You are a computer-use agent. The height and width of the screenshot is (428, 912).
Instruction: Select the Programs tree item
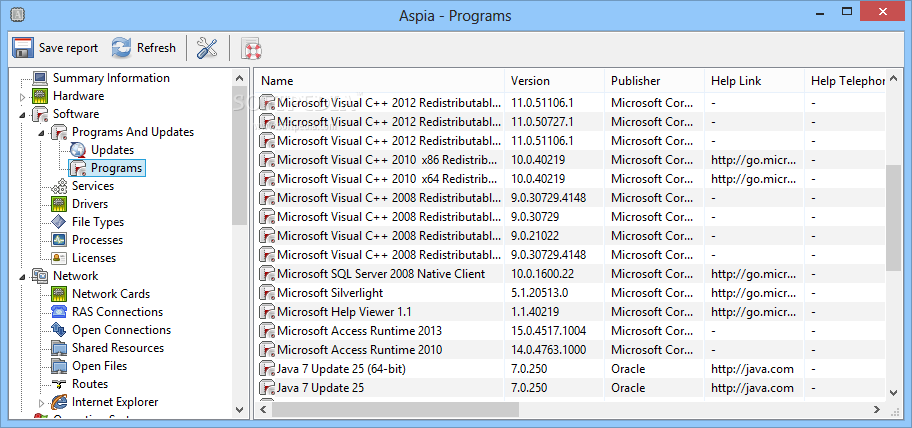pos(107,168)
